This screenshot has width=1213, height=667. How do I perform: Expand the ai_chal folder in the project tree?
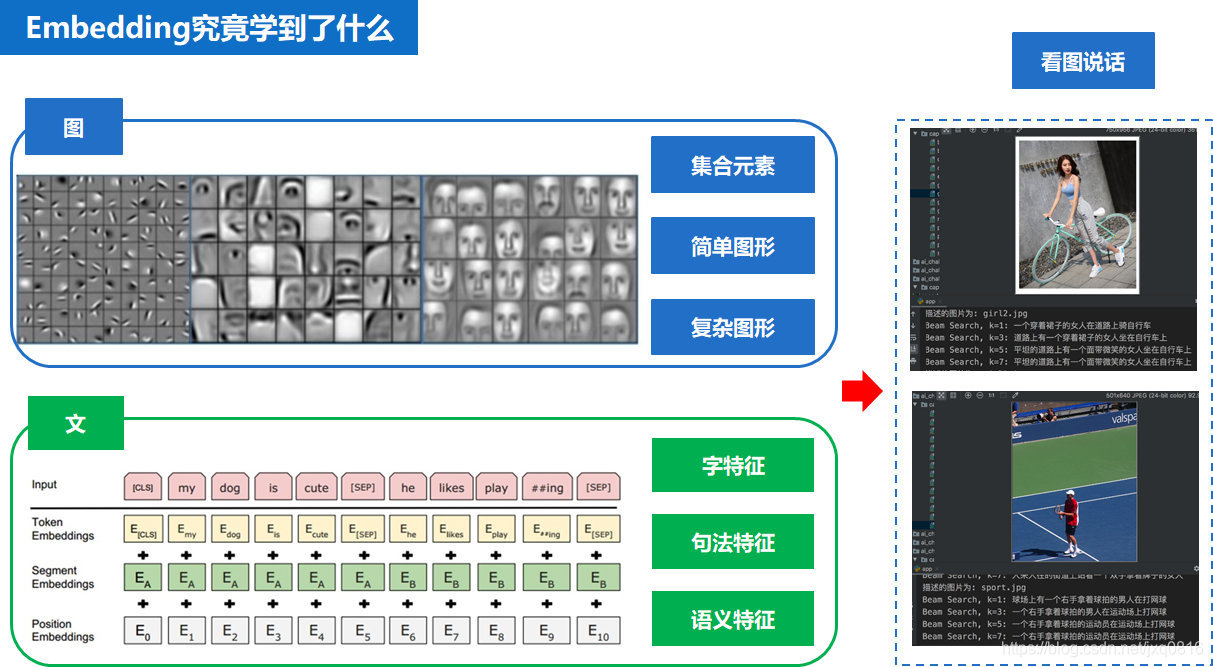[917, 270]
